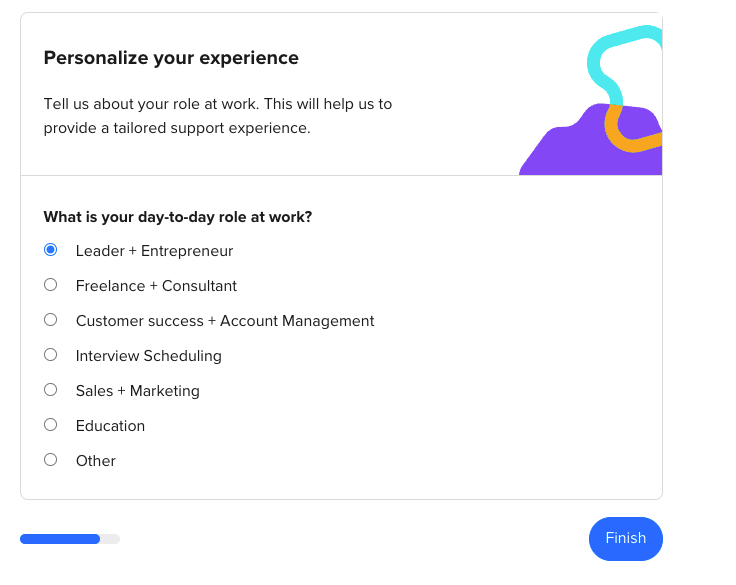Image resolution: width=736 pixels, height=585 pixels.
Task: Select the Sales + Marketing radio button
Action: point(50,390)
